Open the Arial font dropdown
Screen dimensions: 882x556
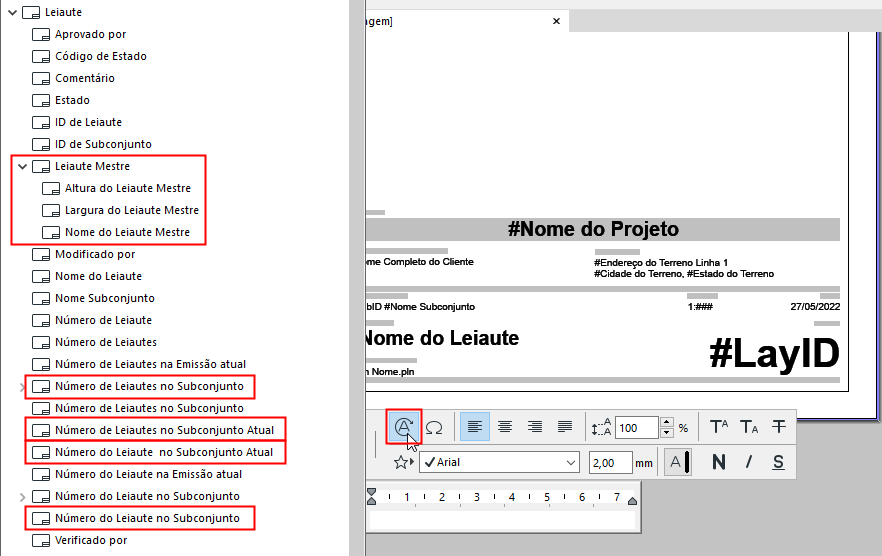click(x=500, y=463)
